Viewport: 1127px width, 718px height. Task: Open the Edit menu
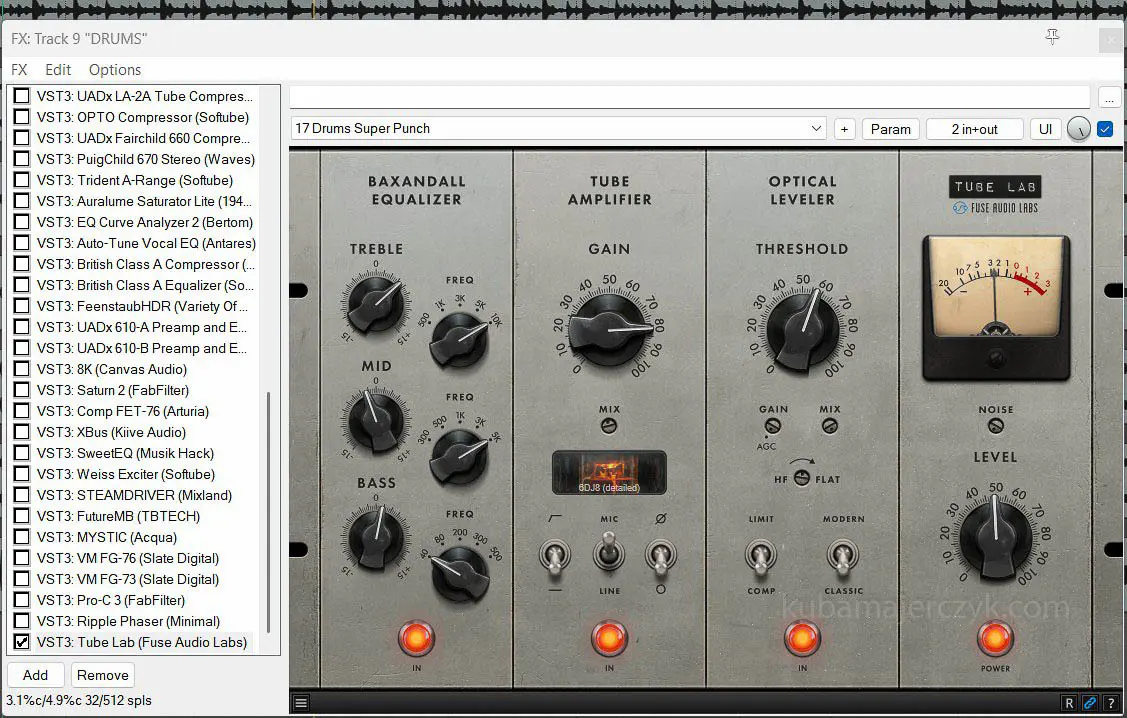click(58, 70)
